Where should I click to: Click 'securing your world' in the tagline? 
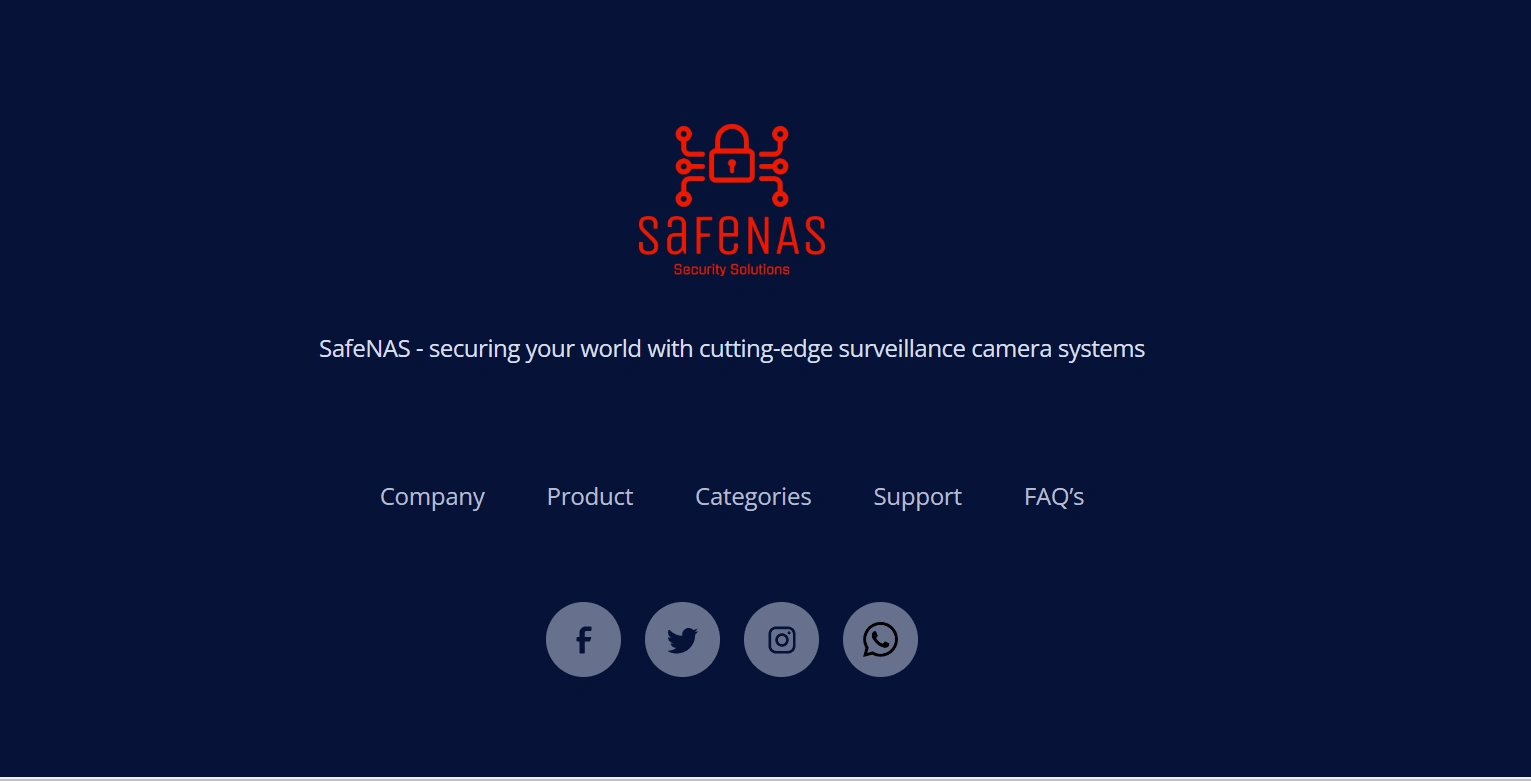535,349
